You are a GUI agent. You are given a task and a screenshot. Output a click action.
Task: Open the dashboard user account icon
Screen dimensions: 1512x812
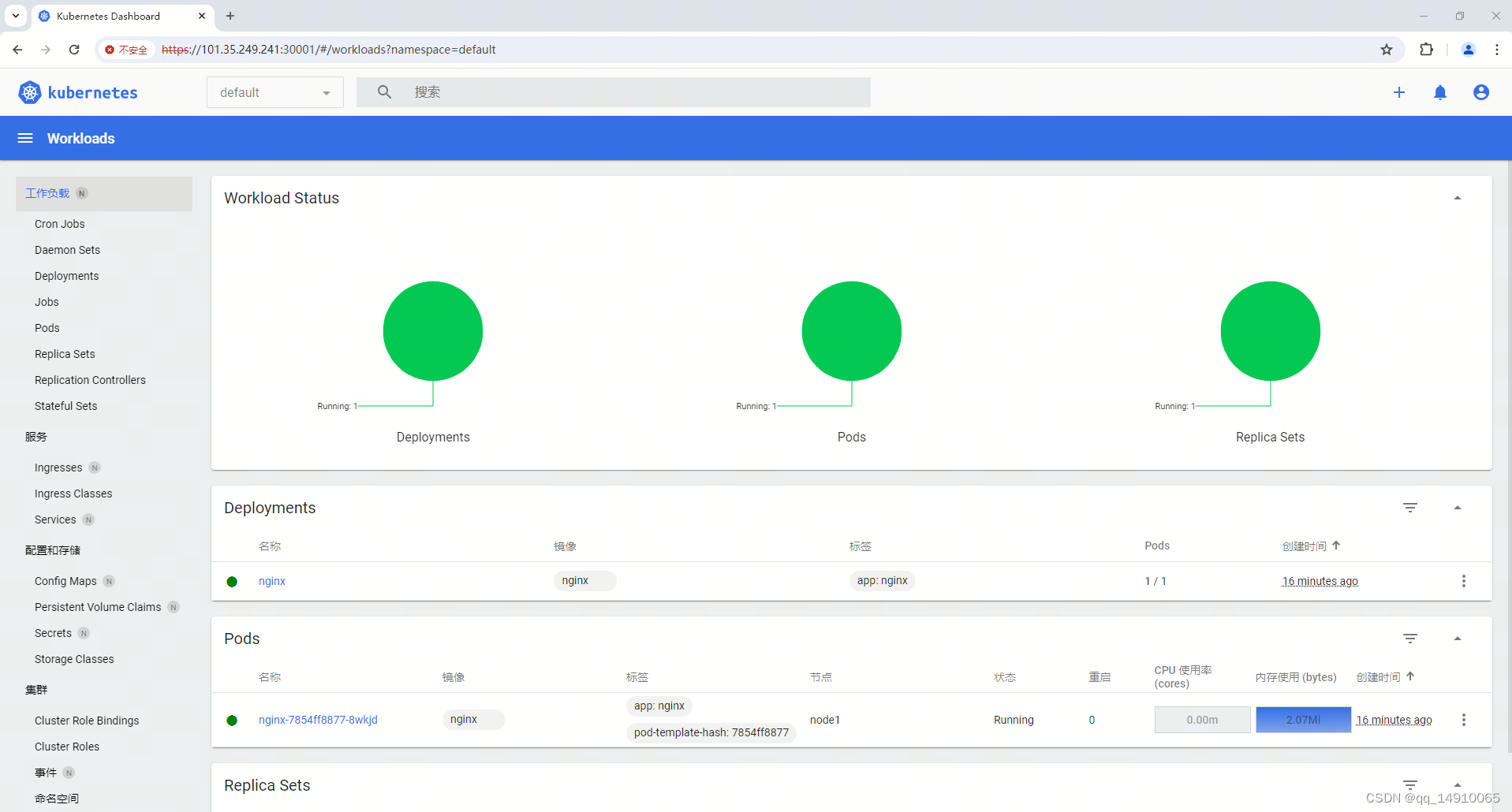[x=1481, y=92]
